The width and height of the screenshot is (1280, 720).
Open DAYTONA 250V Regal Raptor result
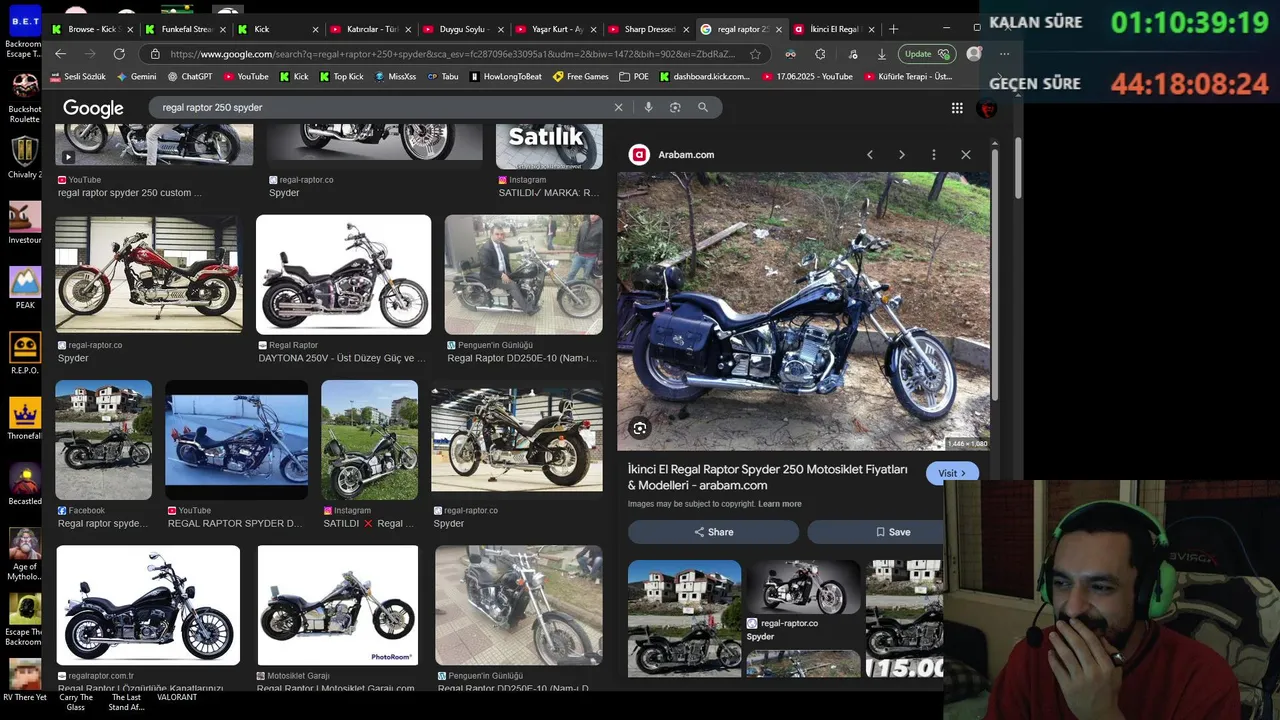coord(343,274)
